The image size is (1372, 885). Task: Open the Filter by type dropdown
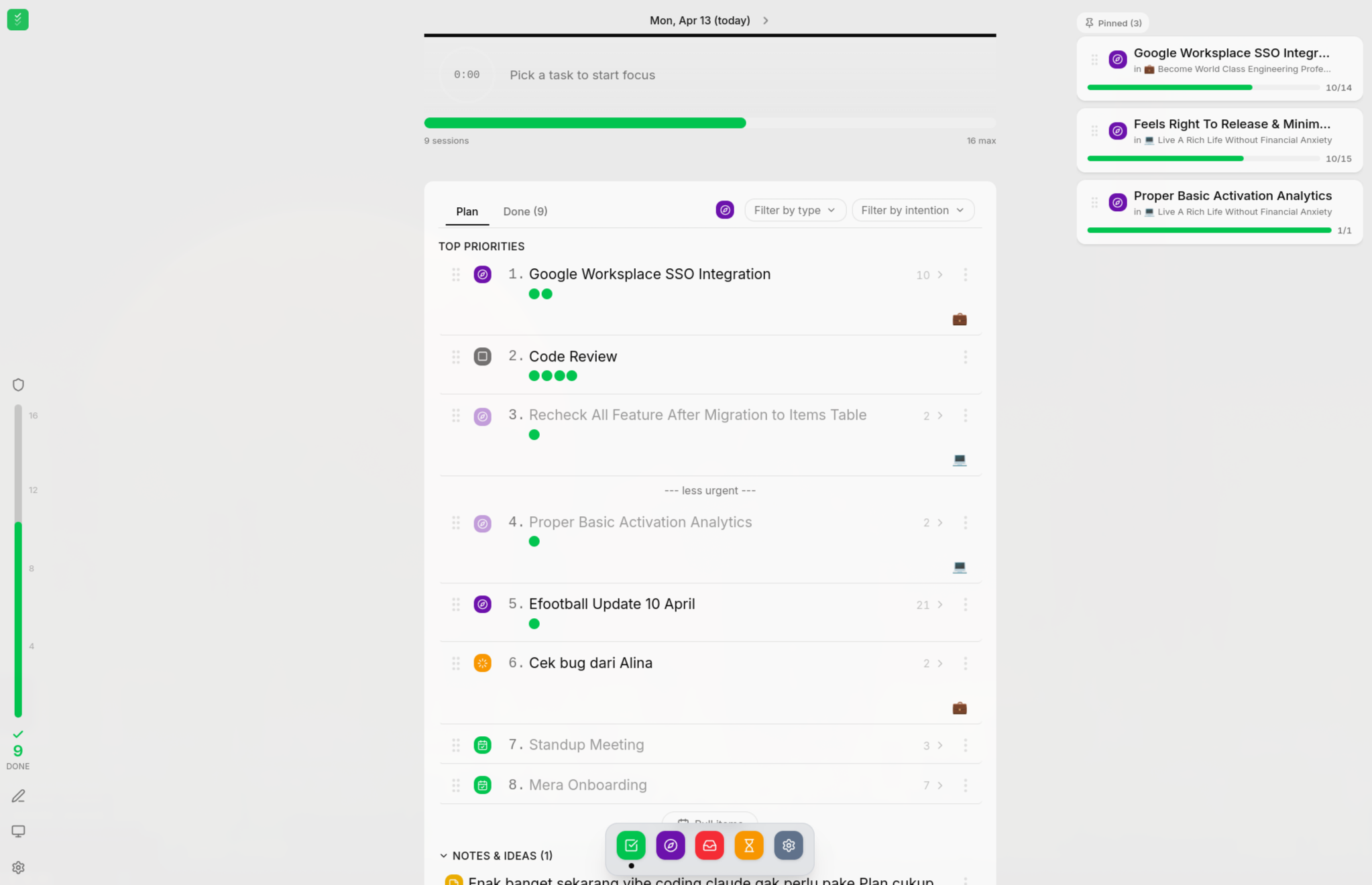click(x=795, y=211)
